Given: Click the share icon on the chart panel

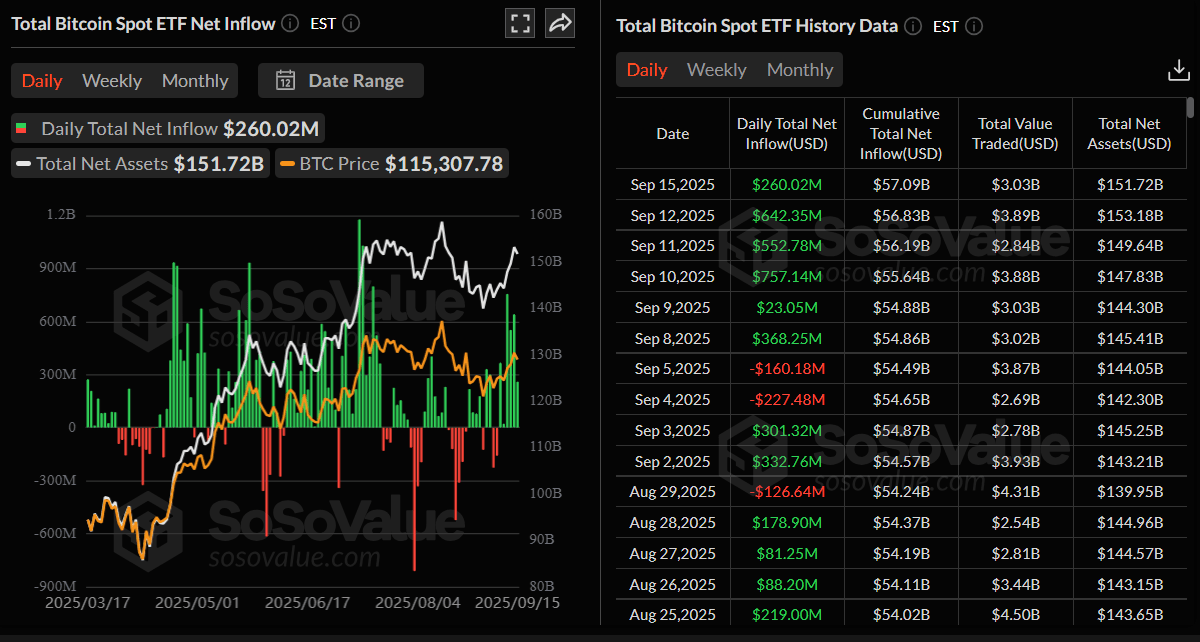Looking at the screenshot, I should 559,23.
